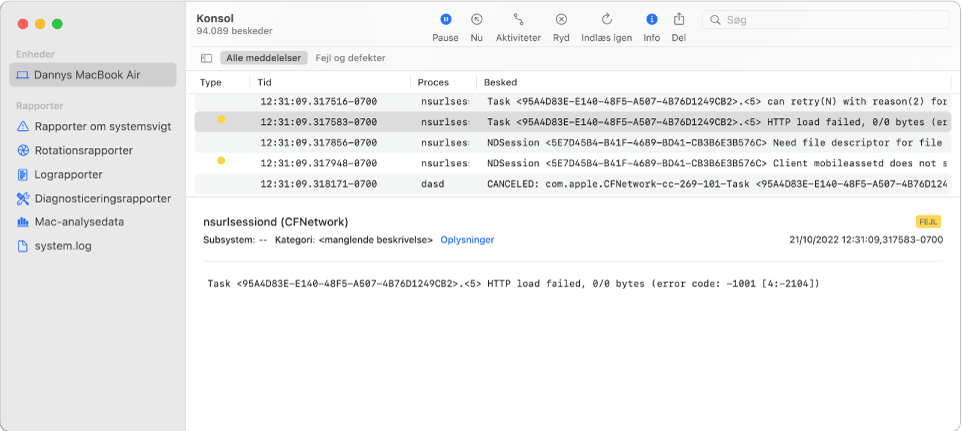Sort by Proces column header
Image resolution: width=963 pixels, height=431 pixels.
[x=433, y=82]
